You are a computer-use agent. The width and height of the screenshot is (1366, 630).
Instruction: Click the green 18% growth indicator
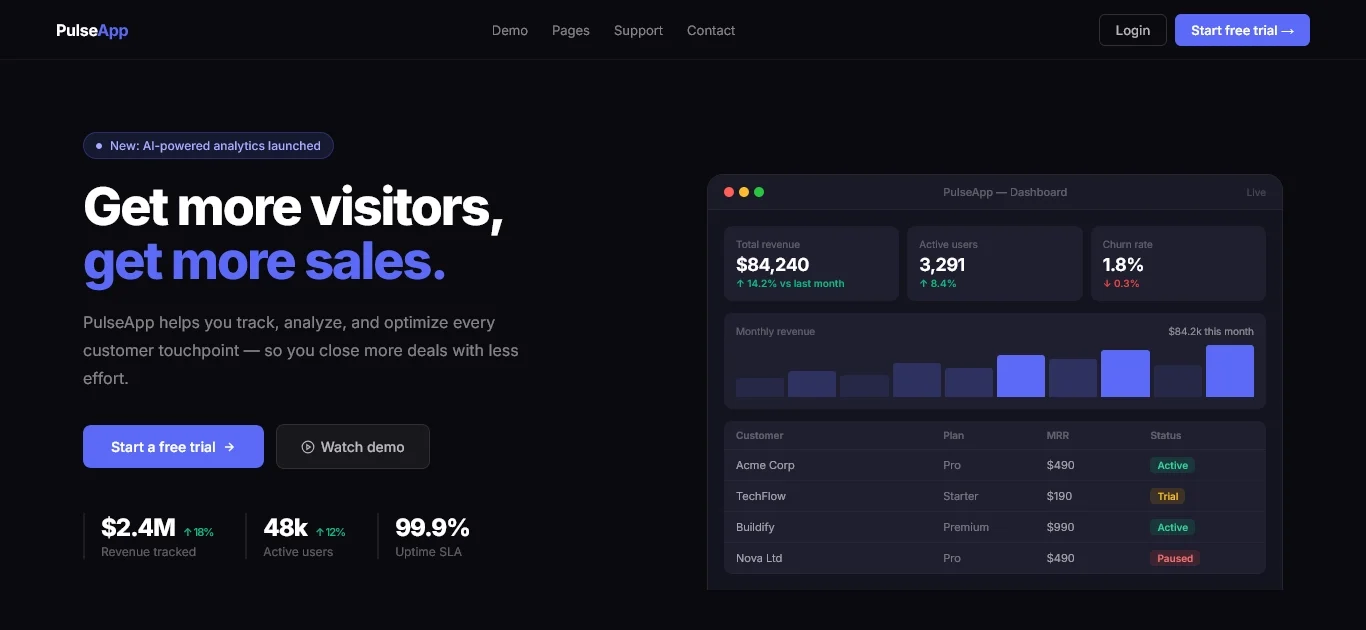[x=198, y=532]
